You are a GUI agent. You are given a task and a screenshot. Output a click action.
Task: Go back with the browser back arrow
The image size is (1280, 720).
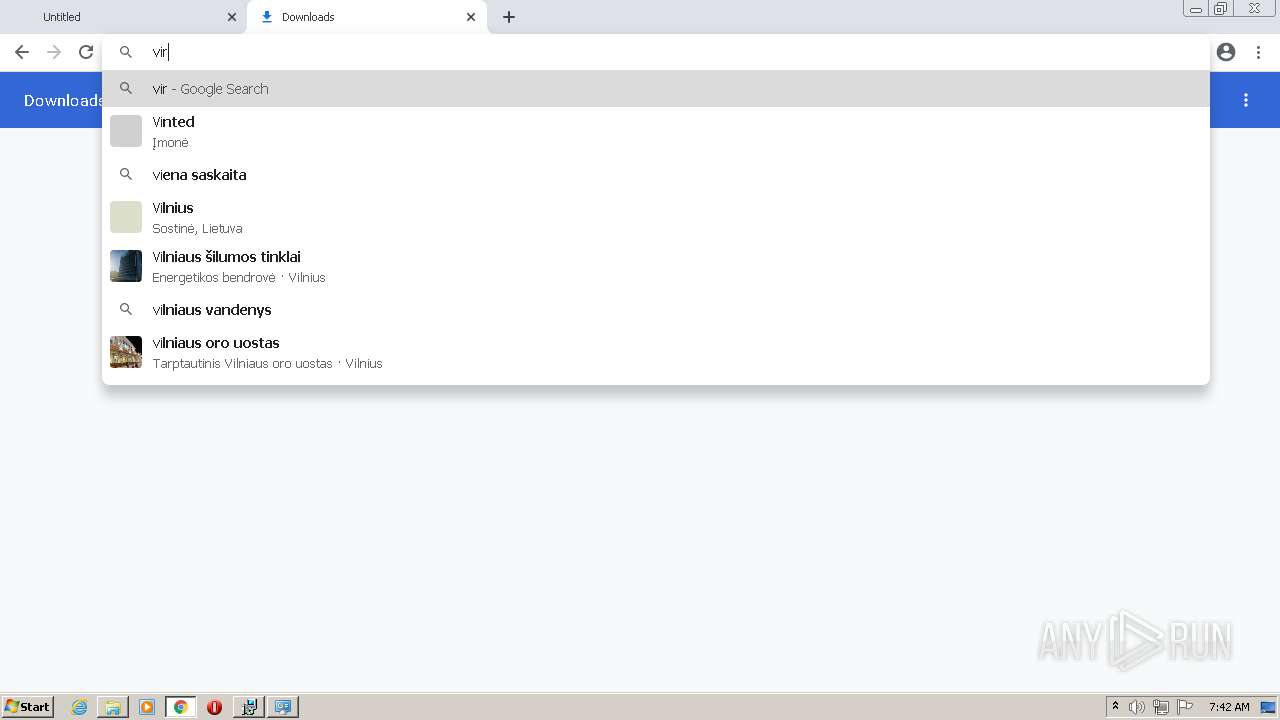tap(22, 52)
